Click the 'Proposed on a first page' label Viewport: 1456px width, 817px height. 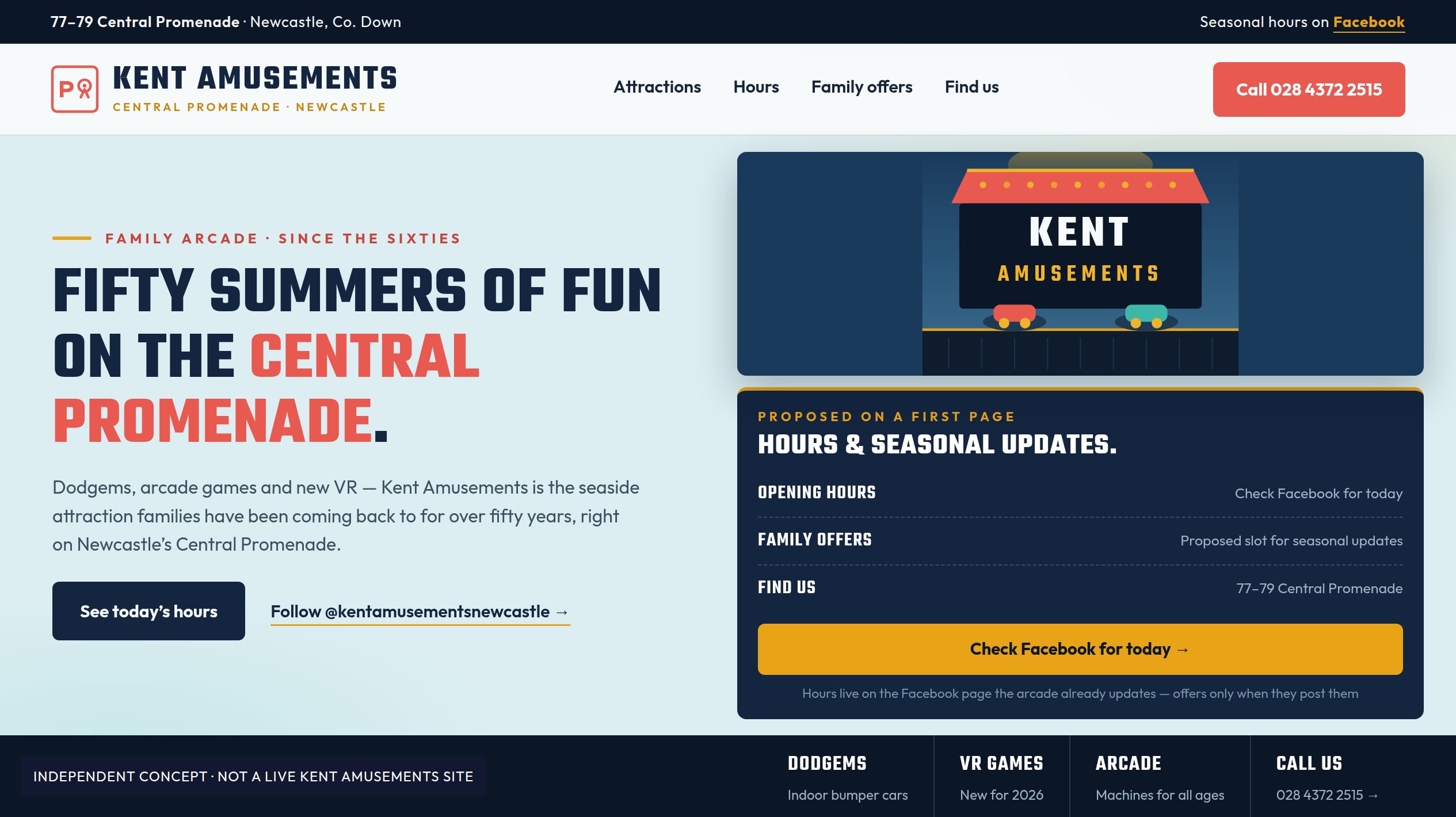click(x=886, y=417)
